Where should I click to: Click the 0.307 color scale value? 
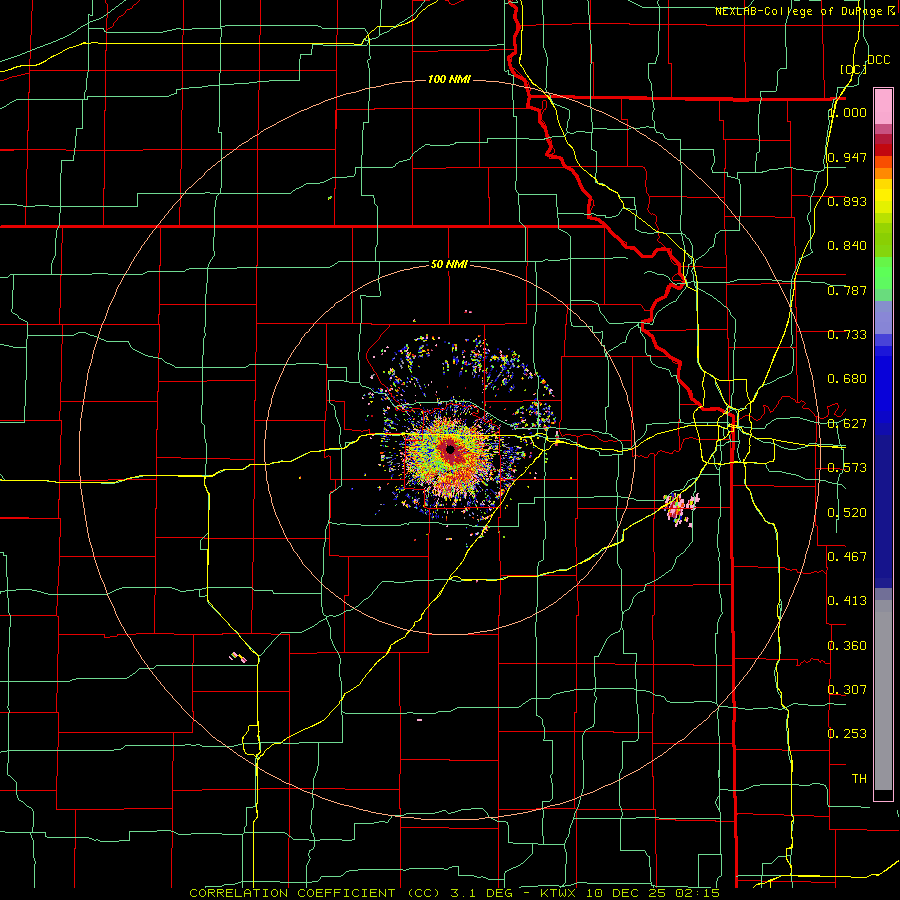847,689
